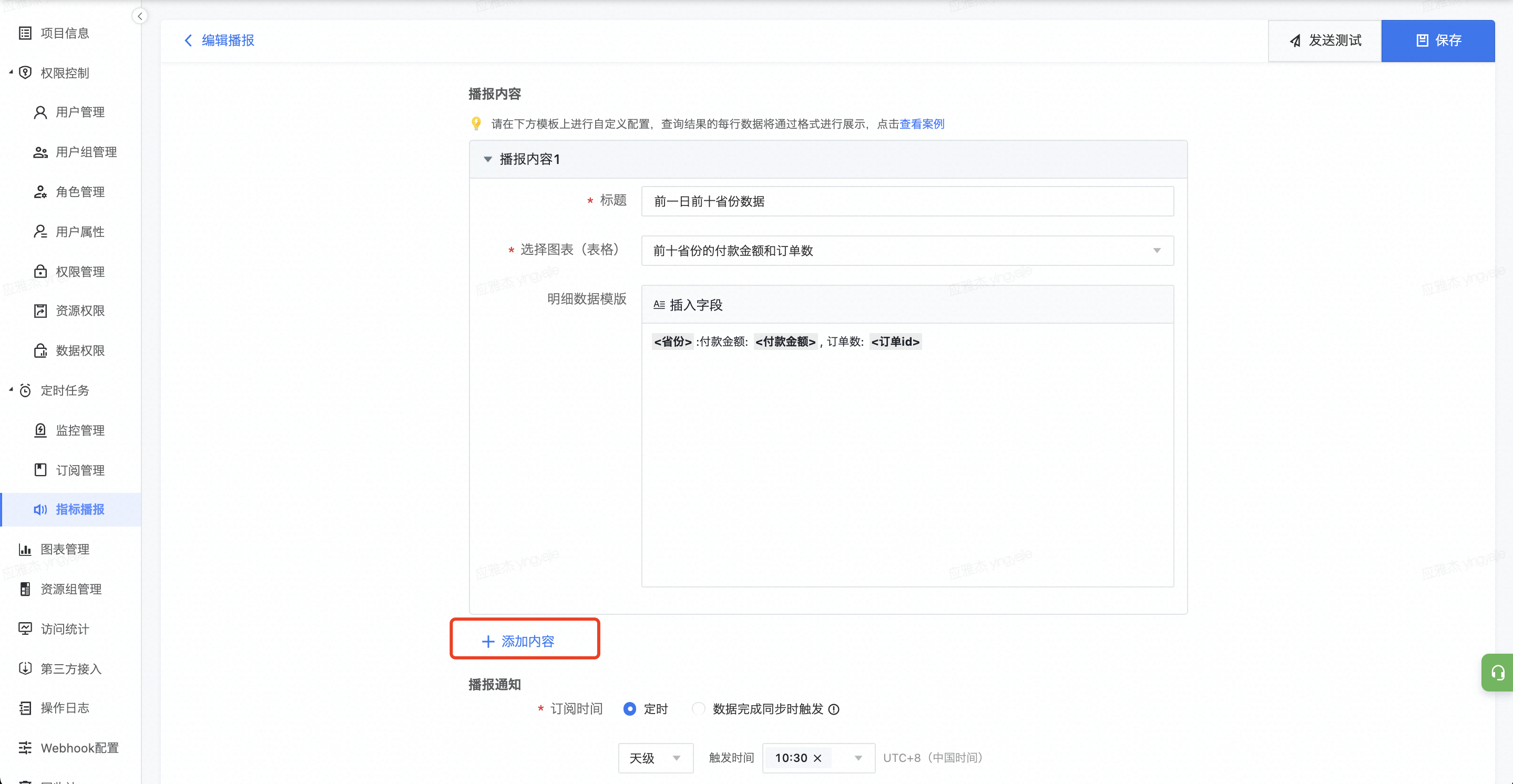The image size is (1513, 784).
Task: Click the 访问统计 monitor icon
Action: (25, 629)
